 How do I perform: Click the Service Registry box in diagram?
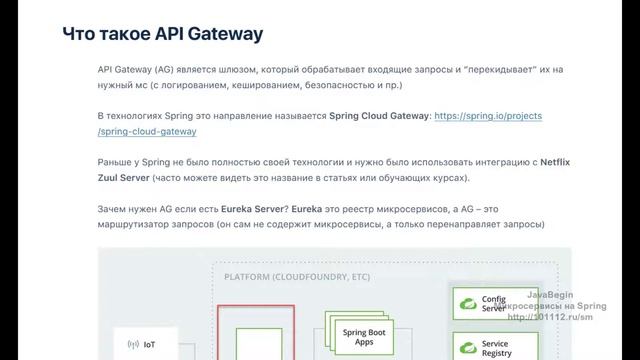(496, 347)
